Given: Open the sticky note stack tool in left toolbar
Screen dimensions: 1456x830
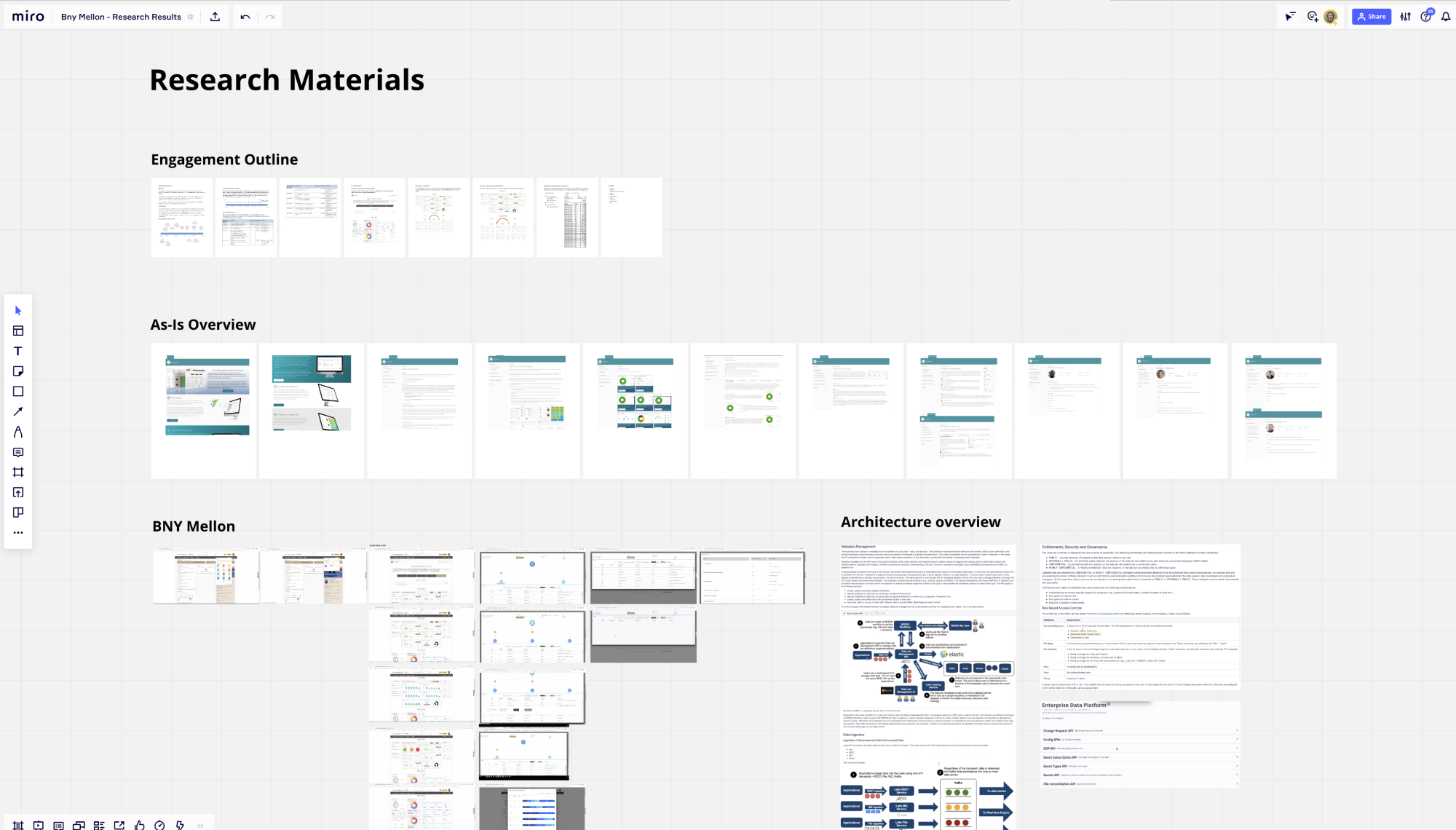Looking at the screenshot, I should click(x=18, y=513).
